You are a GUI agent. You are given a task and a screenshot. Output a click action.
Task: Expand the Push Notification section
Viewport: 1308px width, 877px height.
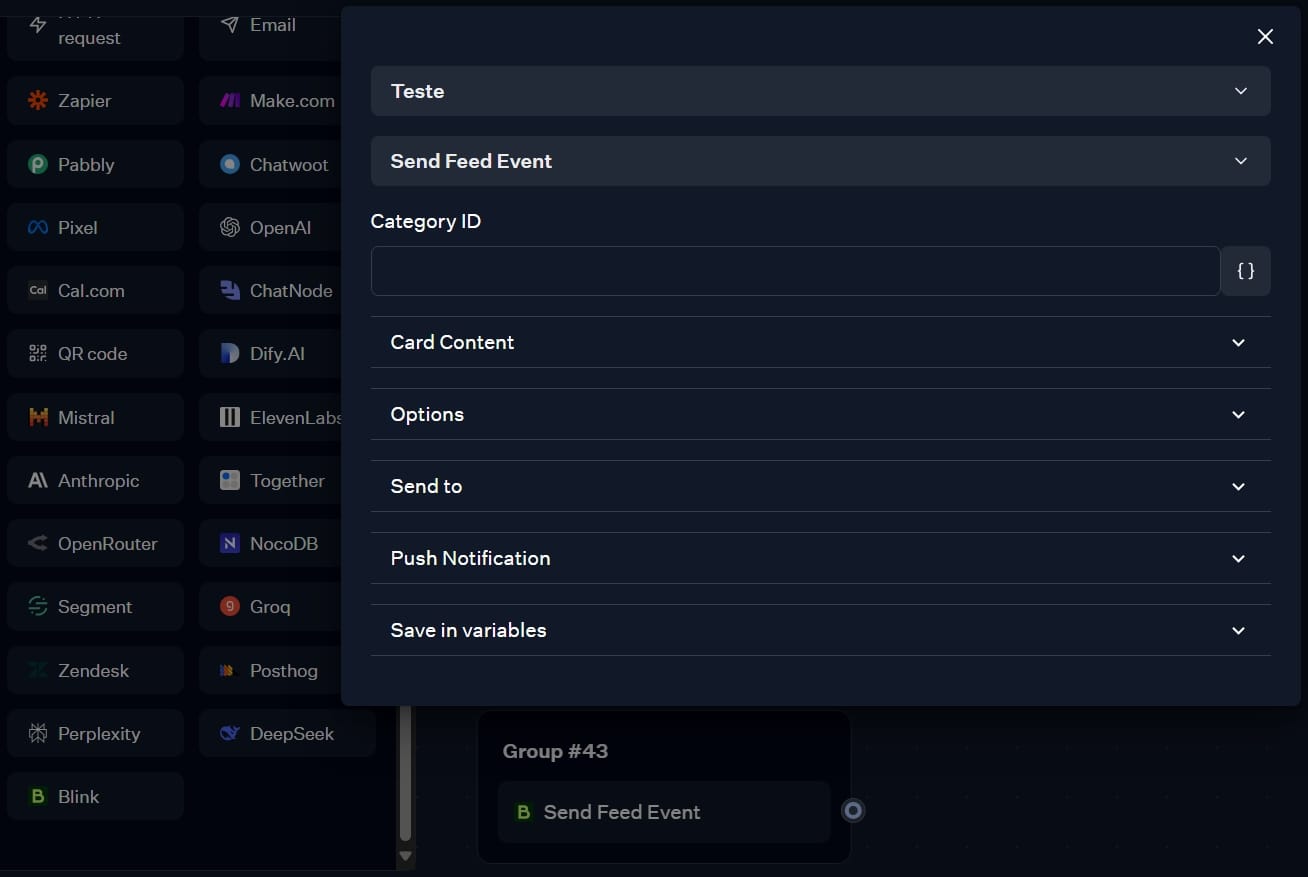820,558
